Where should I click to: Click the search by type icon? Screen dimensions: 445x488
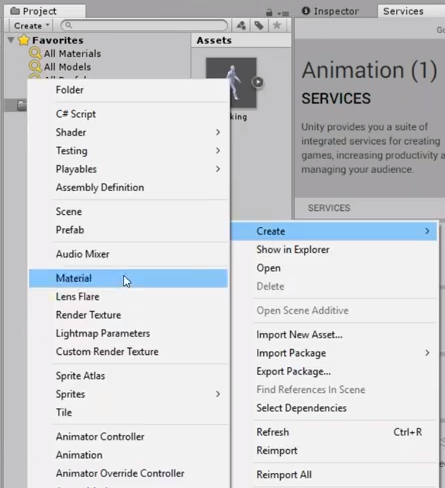[x=241, y=25]
